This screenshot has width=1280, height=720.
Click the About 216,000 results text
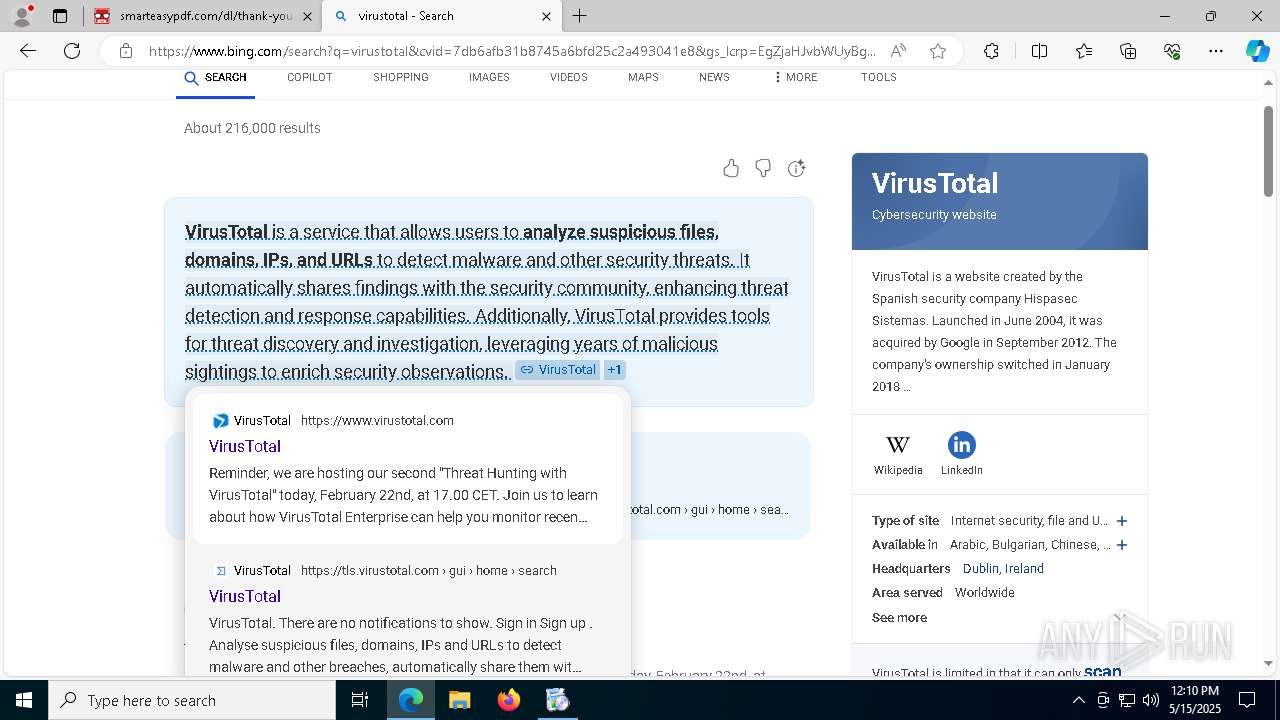click(x=252, y=128)
